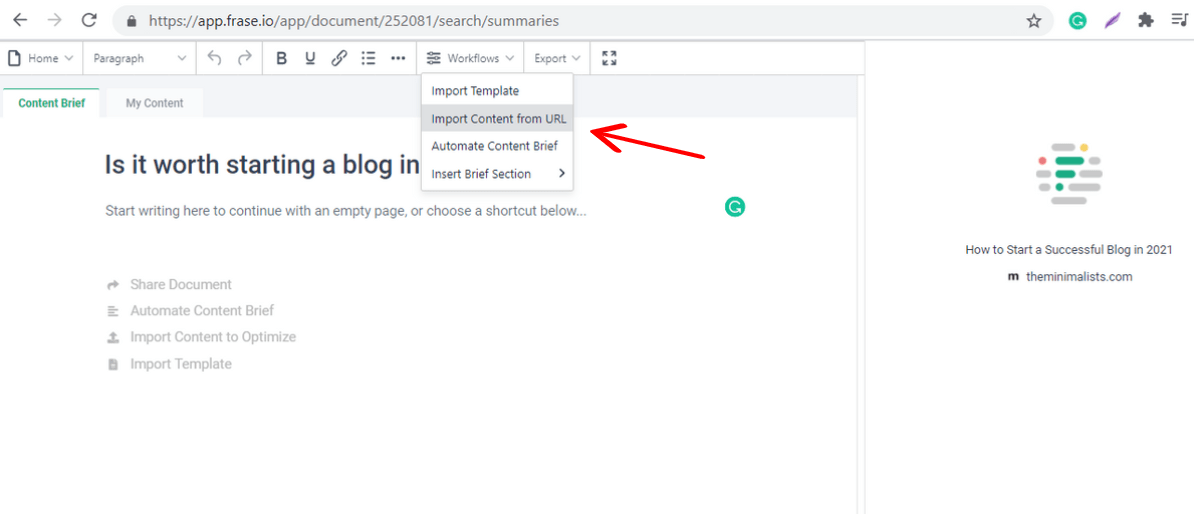Image resolution: width=1194 pixels, height=514 pixels.
Task: Click the Import Template shortcut text
Action: [181, 364]
